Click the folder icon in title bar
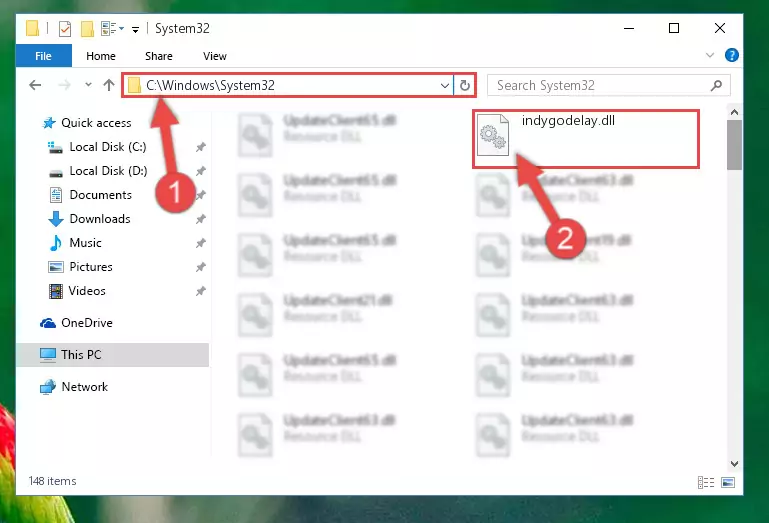The height and width of the screenshot is (523, 769). [x=32, y=28]
